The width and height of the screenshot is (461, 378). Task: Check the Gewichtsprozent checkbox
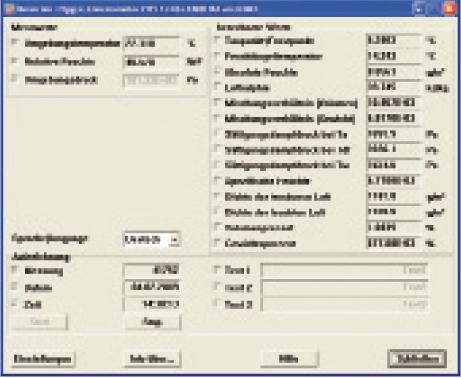[x=217, y=242]
